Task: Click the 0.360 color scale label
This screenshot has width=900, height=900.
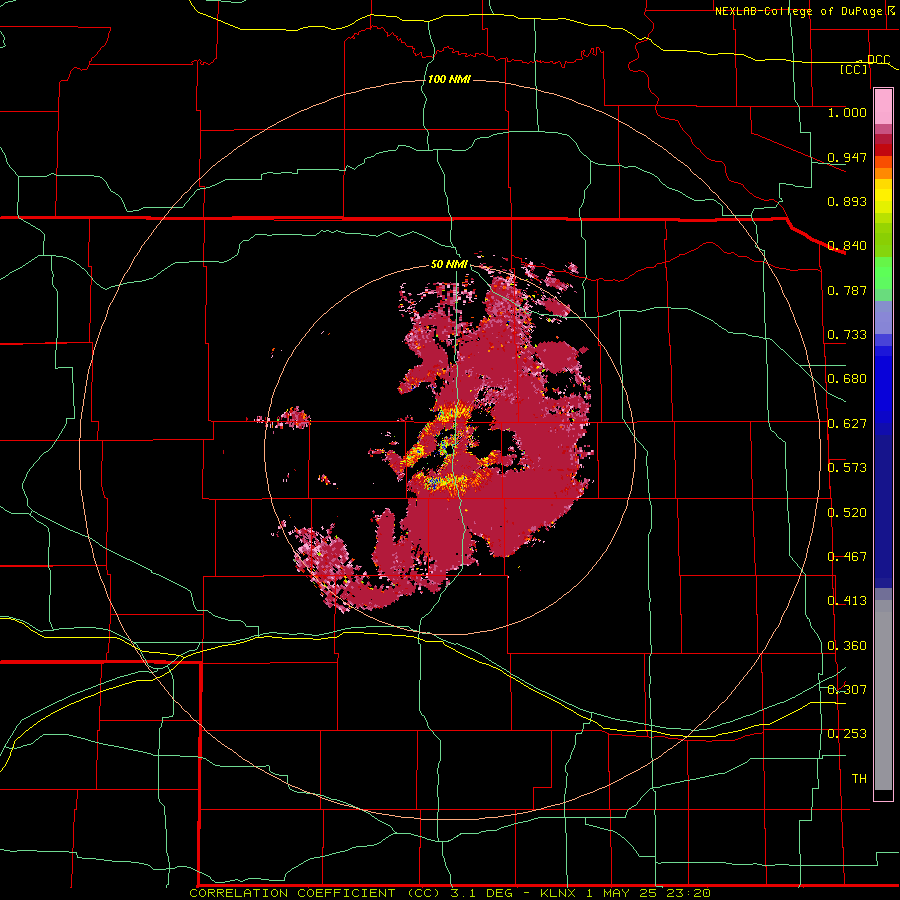Action: [x=847, y=646]
